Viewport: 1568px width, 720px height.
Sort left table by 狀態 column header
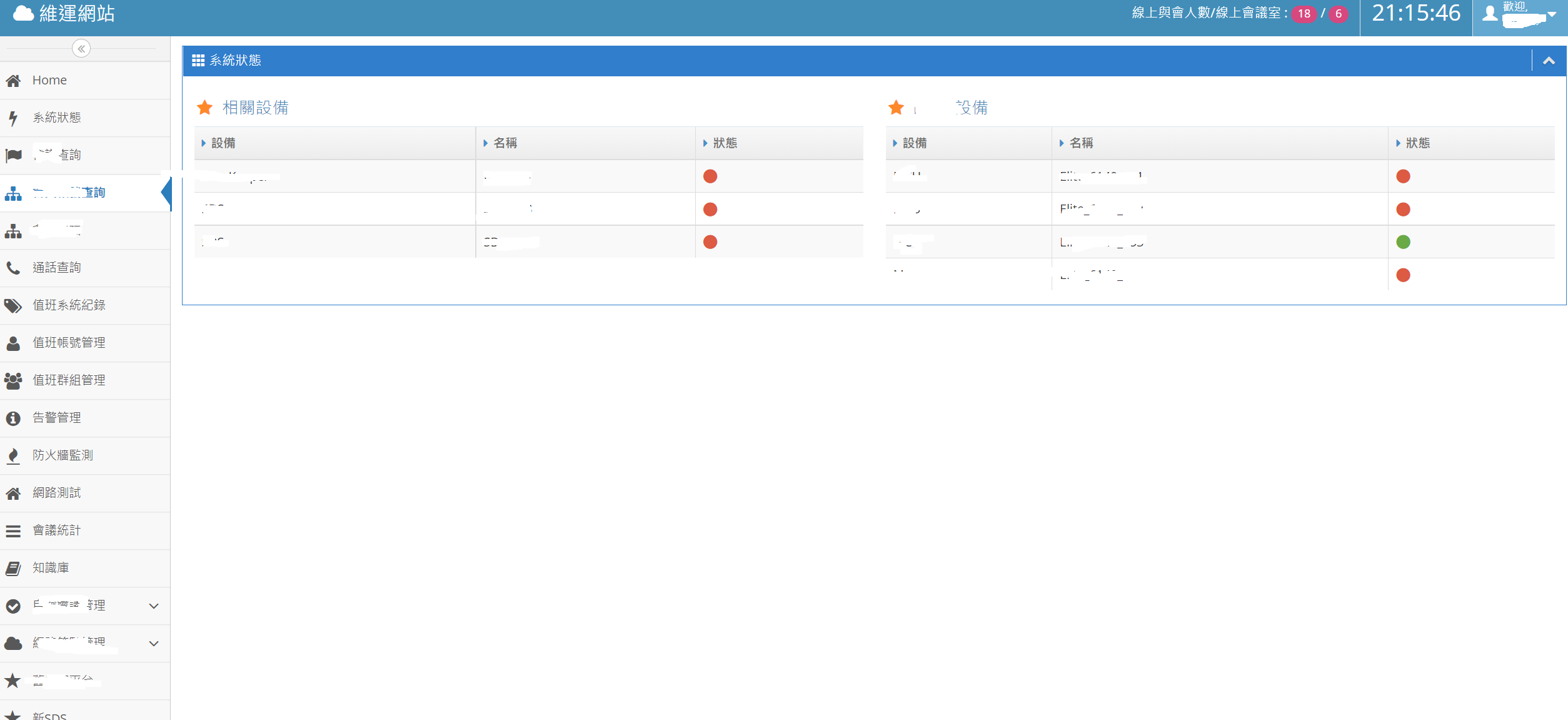point(725,143)
